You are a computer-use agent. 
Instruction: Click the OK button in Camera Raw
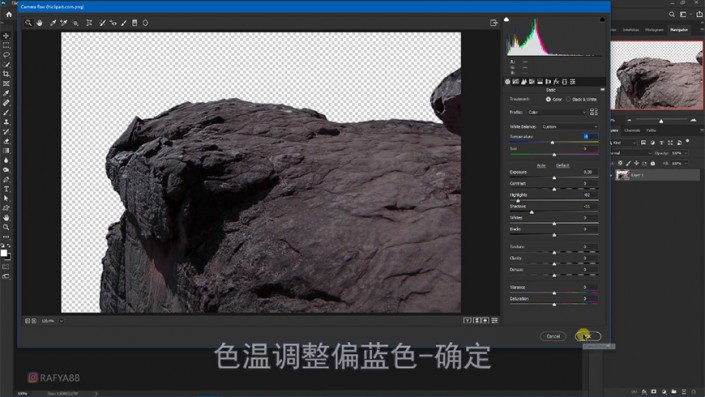coord(588,336)
